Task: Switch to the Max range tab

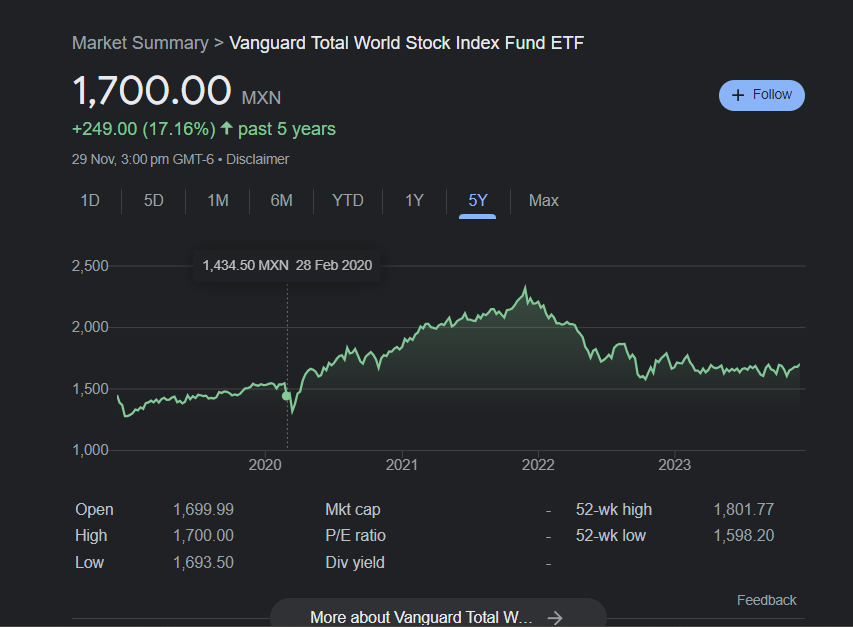Action: click(543, 201)
